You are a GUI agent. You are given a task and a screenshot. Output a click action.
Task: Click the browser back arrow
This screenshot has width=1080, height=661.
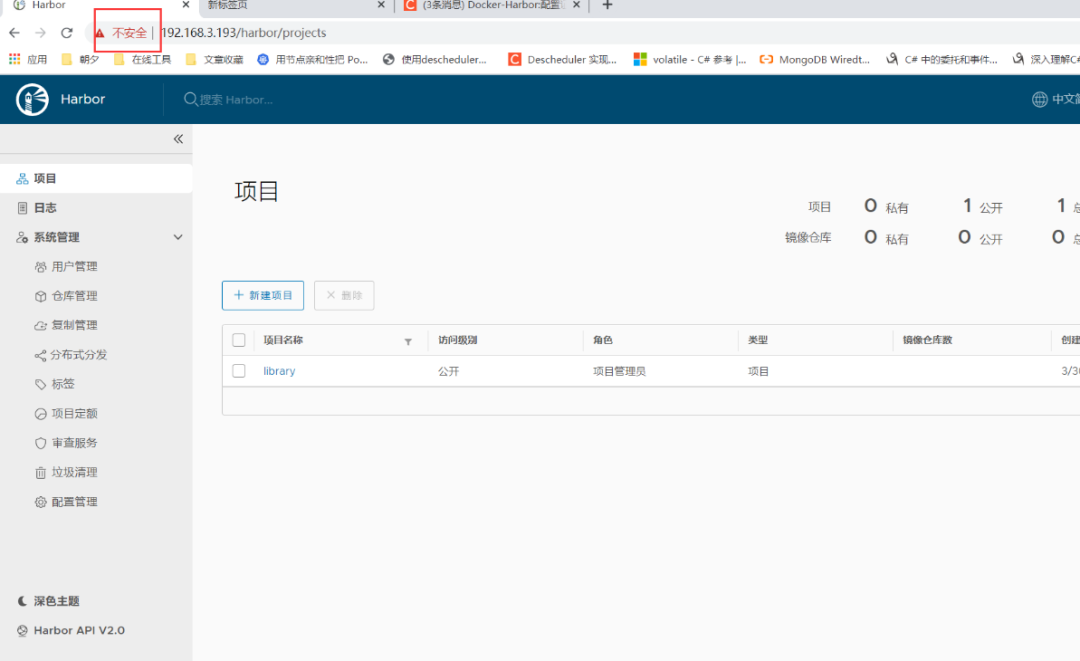[15, 33]
